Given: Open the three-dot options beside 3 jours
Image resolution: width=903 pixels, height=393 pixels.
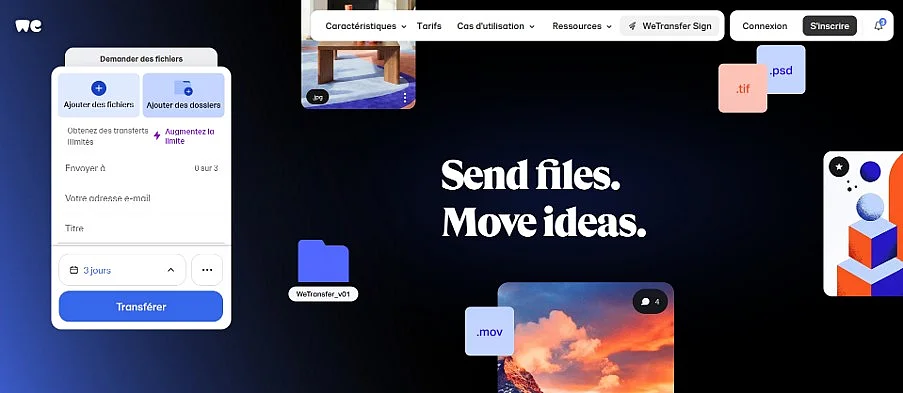Looking at the screenshot, I should pos(207,270).
